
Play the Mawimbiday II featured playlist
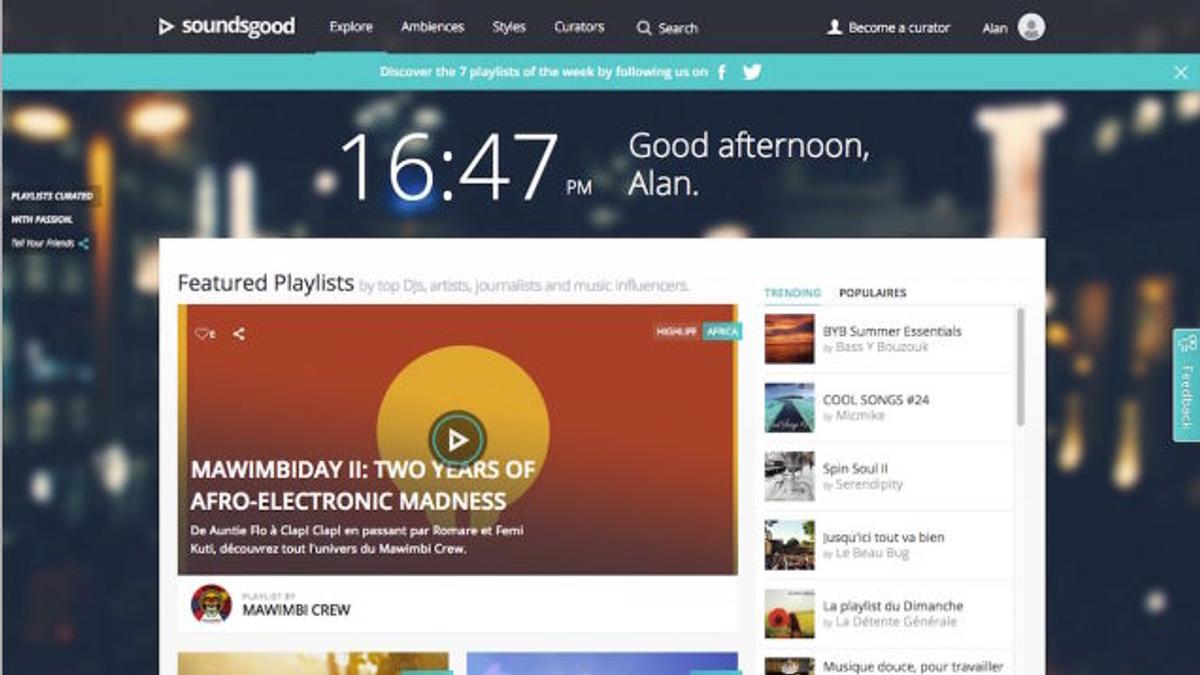(457, 439)
